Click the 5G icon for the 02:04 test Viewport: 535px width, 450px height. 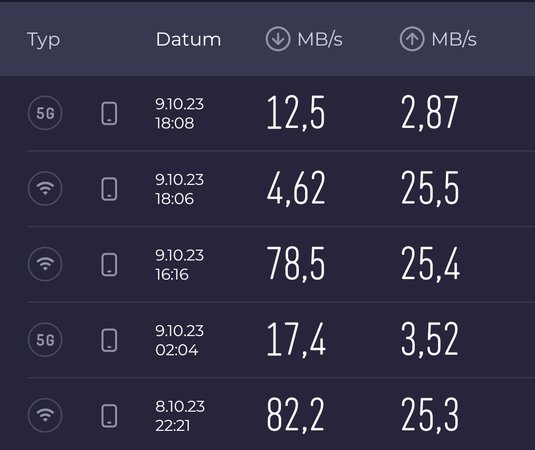point(45,340)
